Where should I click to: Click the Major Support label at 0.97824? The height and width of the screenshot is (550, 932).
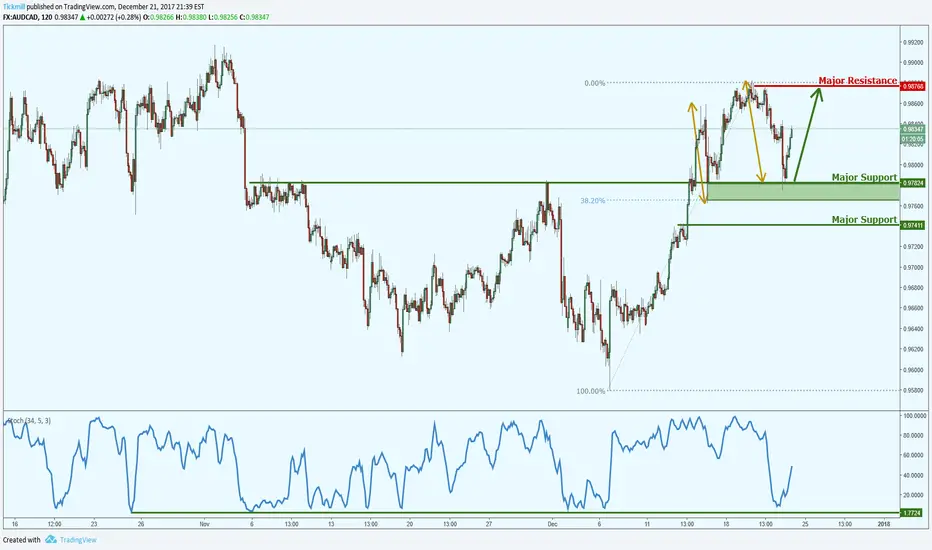[x=864, y=177]
